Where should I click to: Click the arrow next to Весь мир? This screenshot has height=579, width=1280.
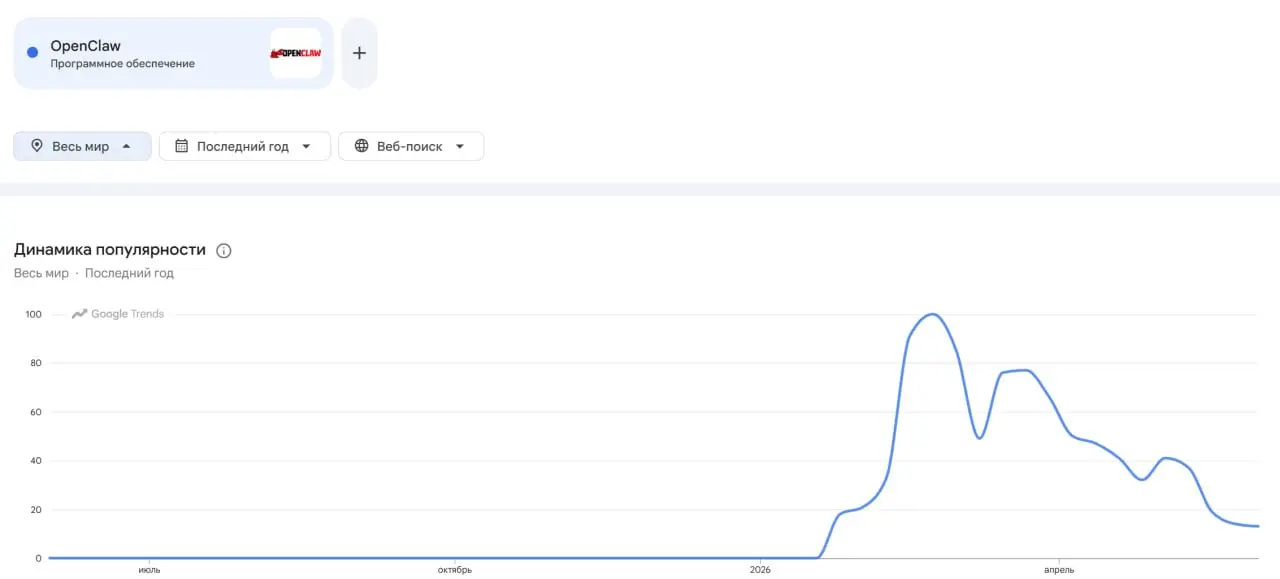126,146
